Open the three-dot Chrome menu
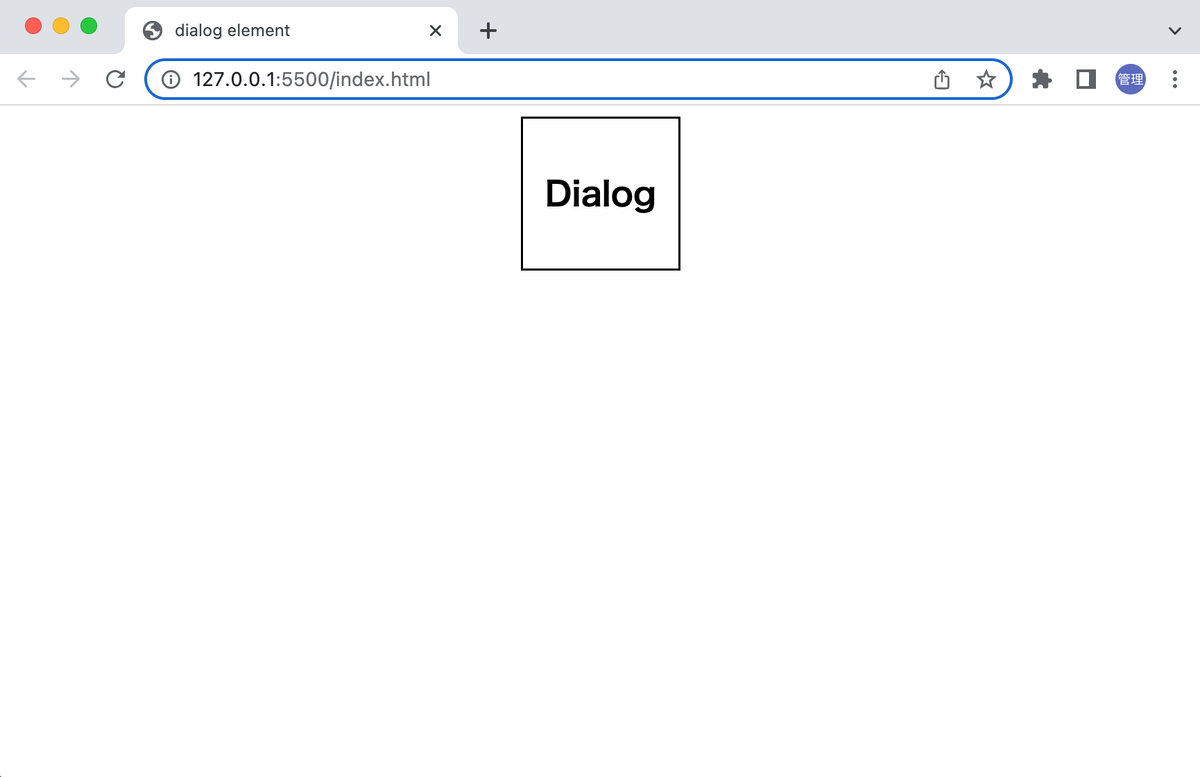Viewport: 1200px width, 777px height. pos(1174,79)
